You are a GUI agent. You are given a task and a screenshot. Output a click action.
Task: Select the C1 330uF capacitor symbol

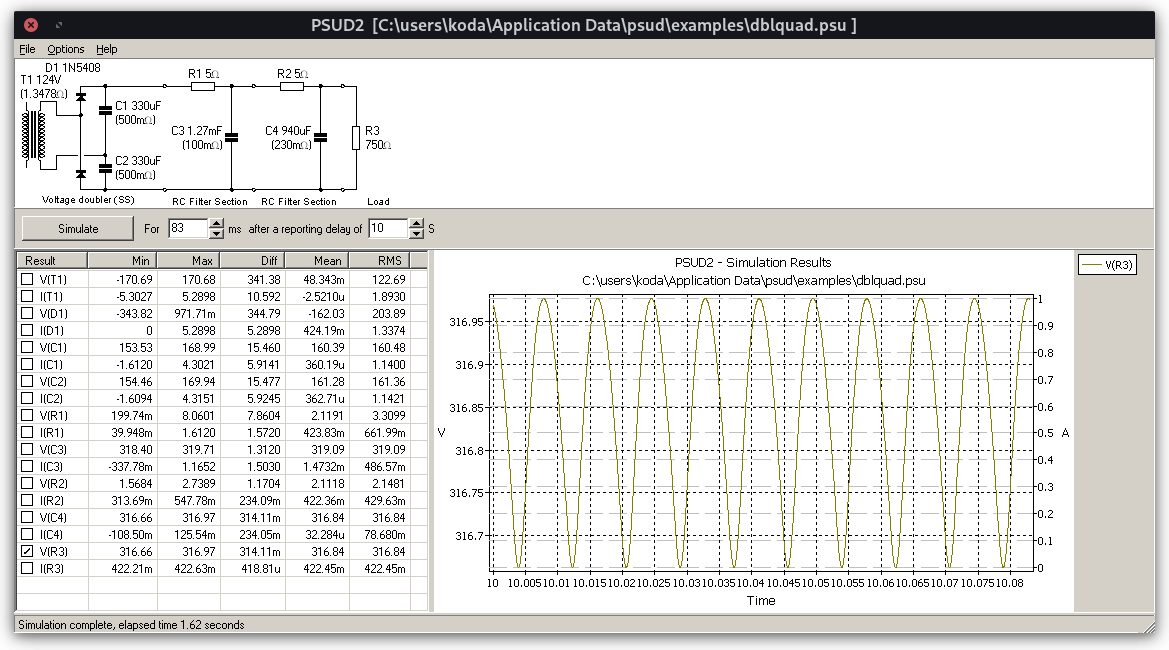click(x=105, y=110)
